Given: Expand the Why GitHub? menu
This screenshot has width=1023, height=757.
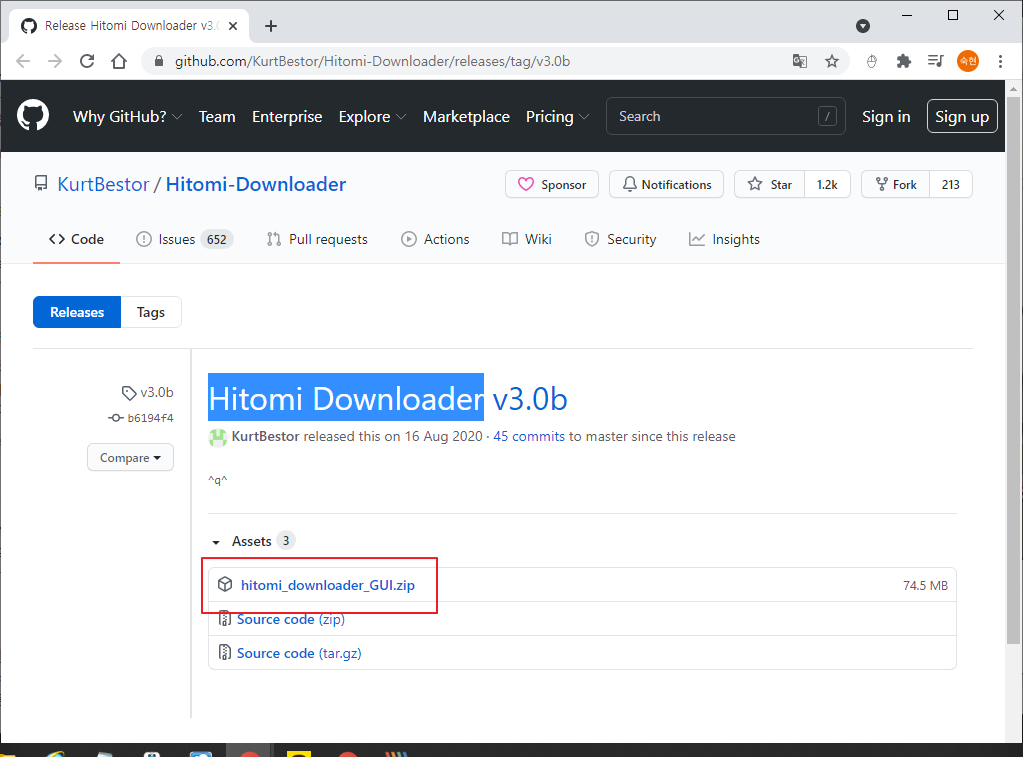Looking at the screenshot, I should [127, 116].
